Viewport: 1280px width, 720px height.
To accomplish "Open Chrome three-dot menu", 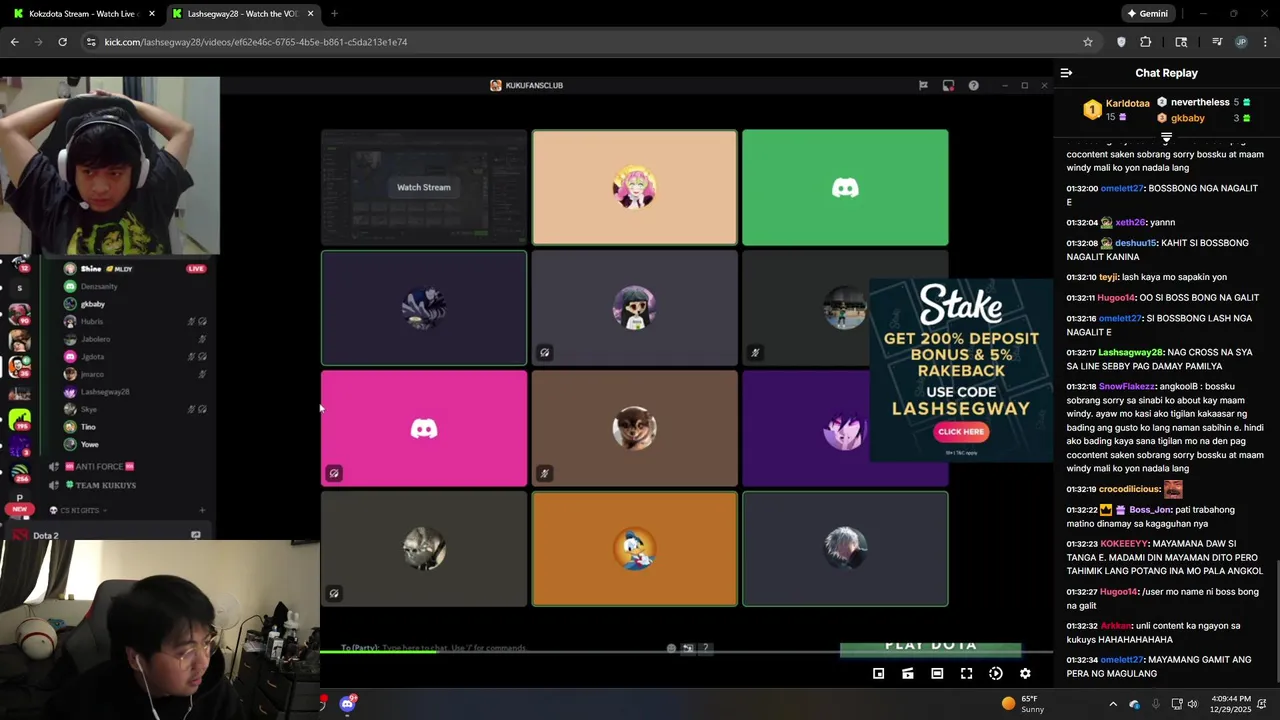I will (1265, 42).
